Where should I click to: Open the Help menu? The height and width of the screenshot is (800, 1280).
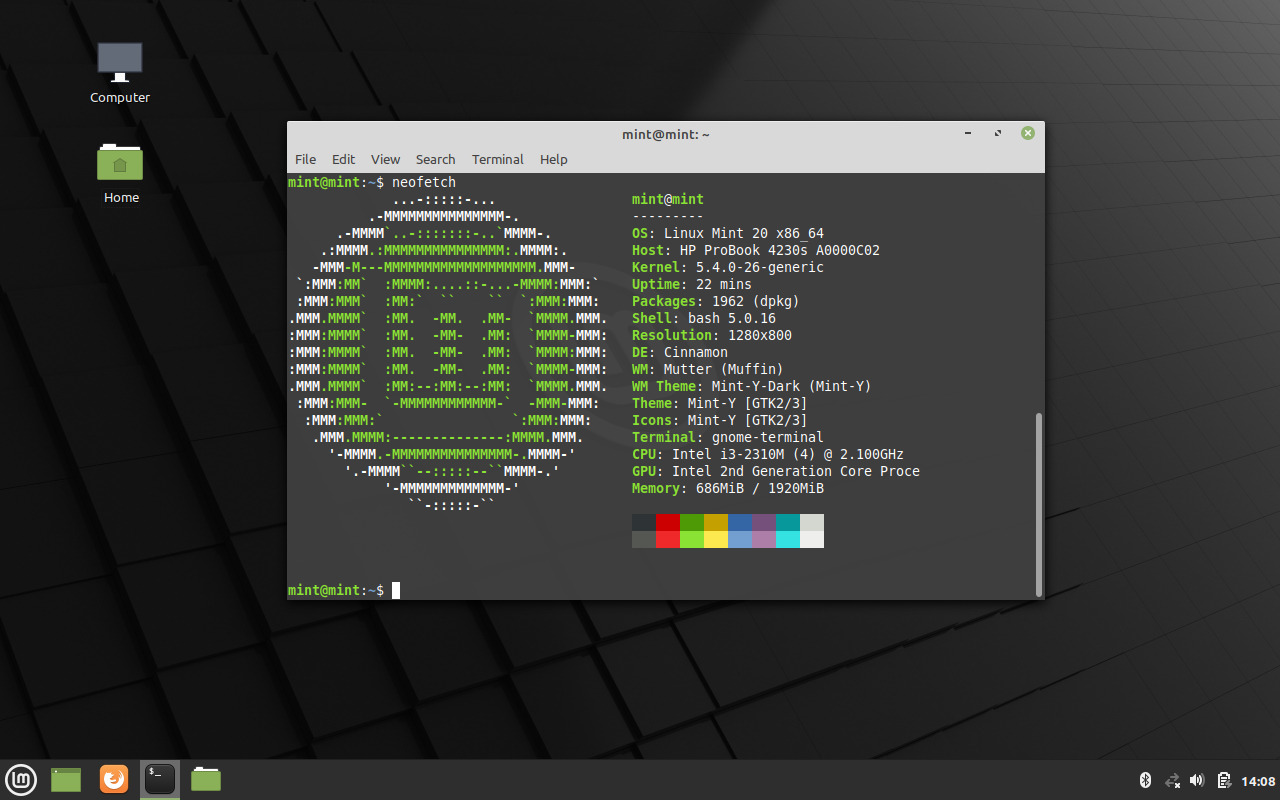coord(553,159)
